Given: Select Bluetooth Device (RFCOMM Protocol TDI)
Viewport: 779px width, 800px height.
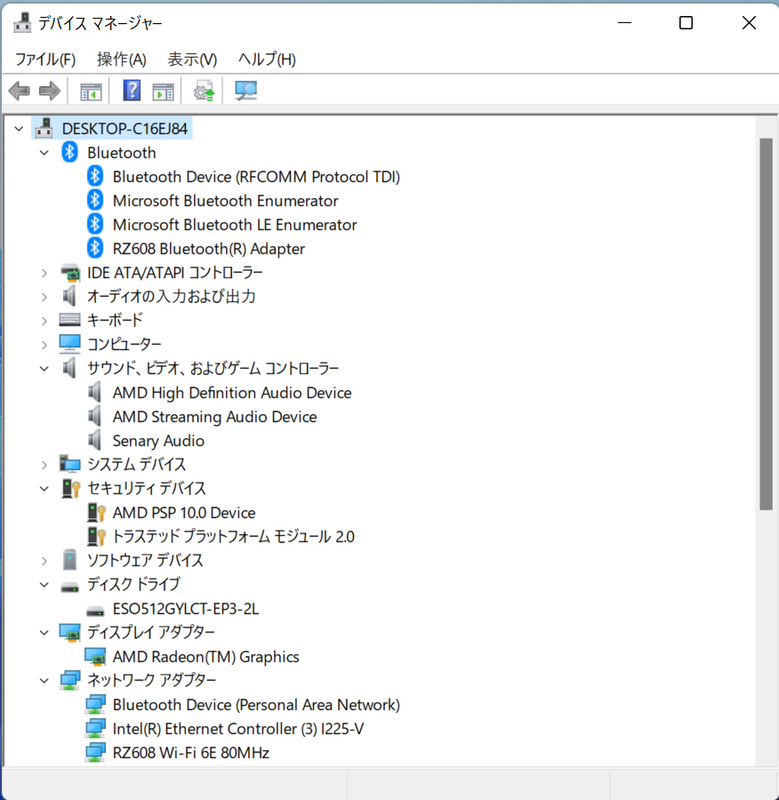Looking at the screenshot, I should [256, 177].
